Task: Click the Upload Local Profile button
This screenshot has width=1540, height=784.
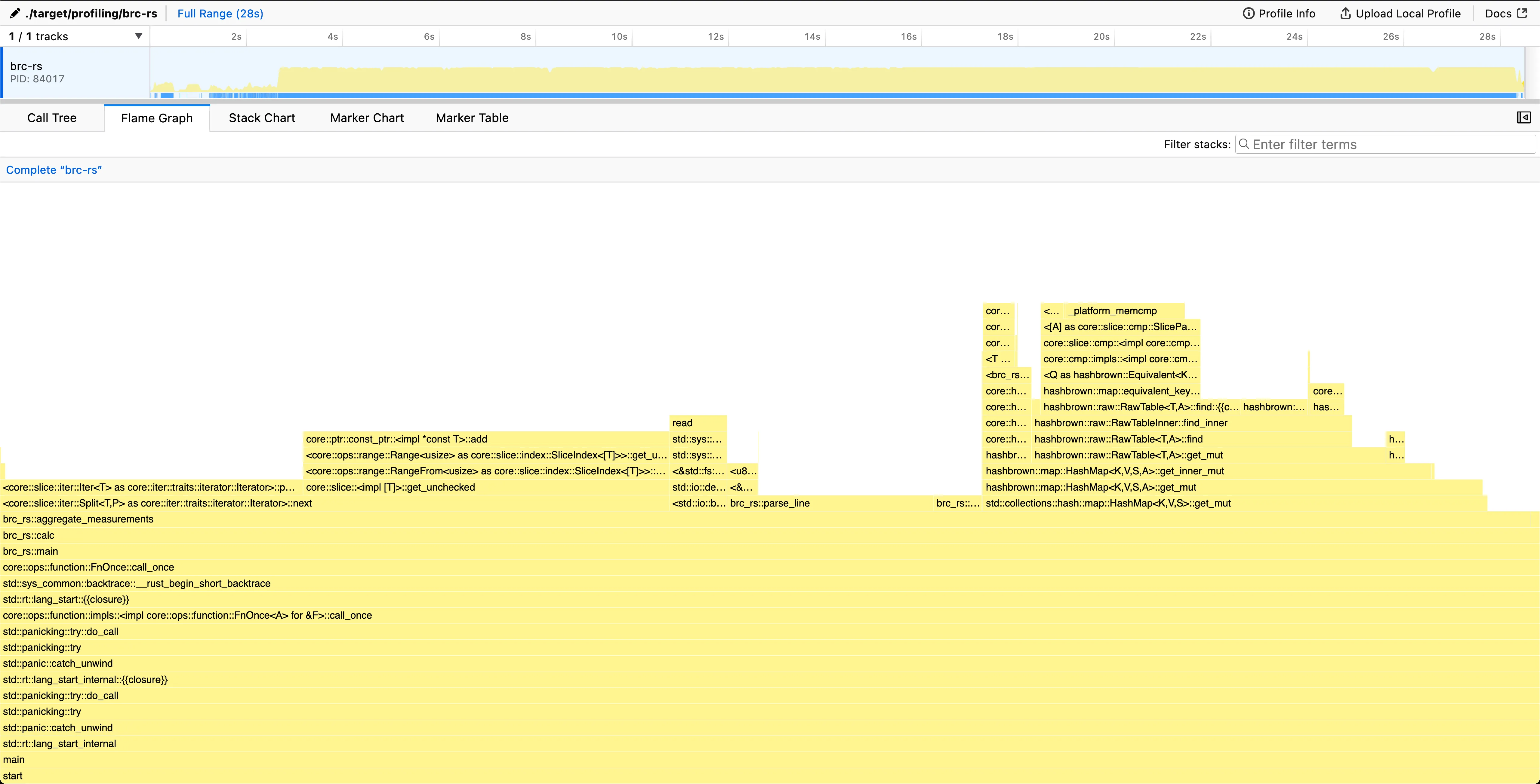Action: [x=1400, y=13]
